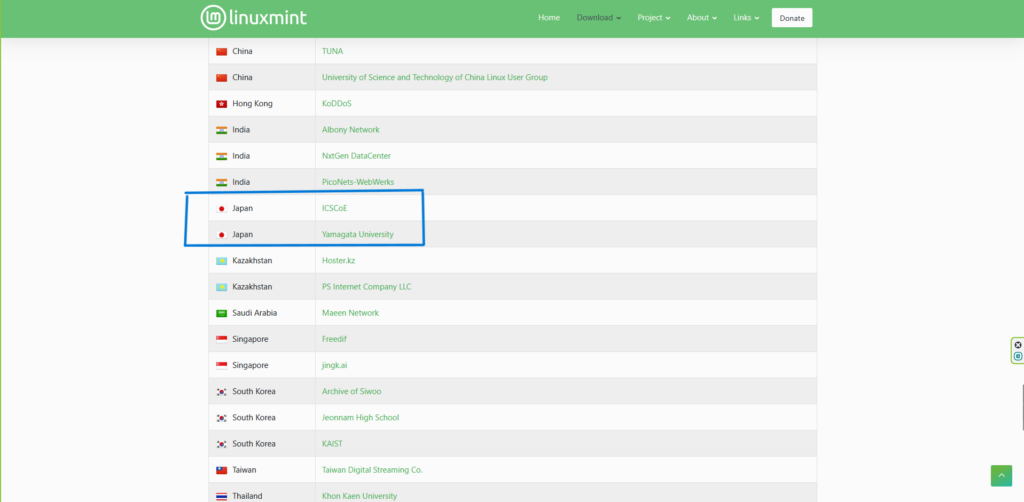This screenshot has height=502, width=1024.
Task: Click the Hong Kong flag icon
Action: click(x=221, y=104)
